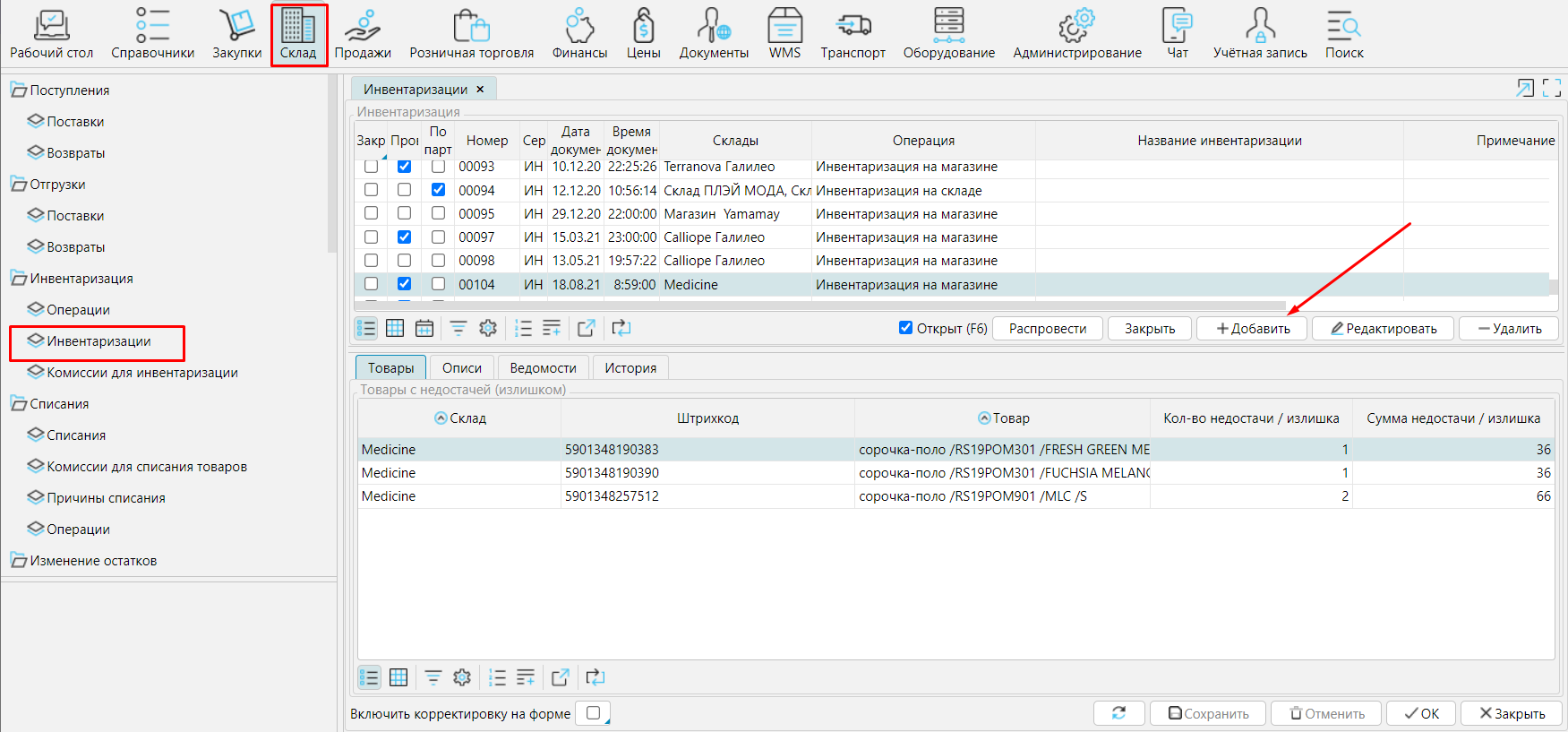Click the Добавить button
Viewport: 1568px width, 732px height.
point(1252,329)
